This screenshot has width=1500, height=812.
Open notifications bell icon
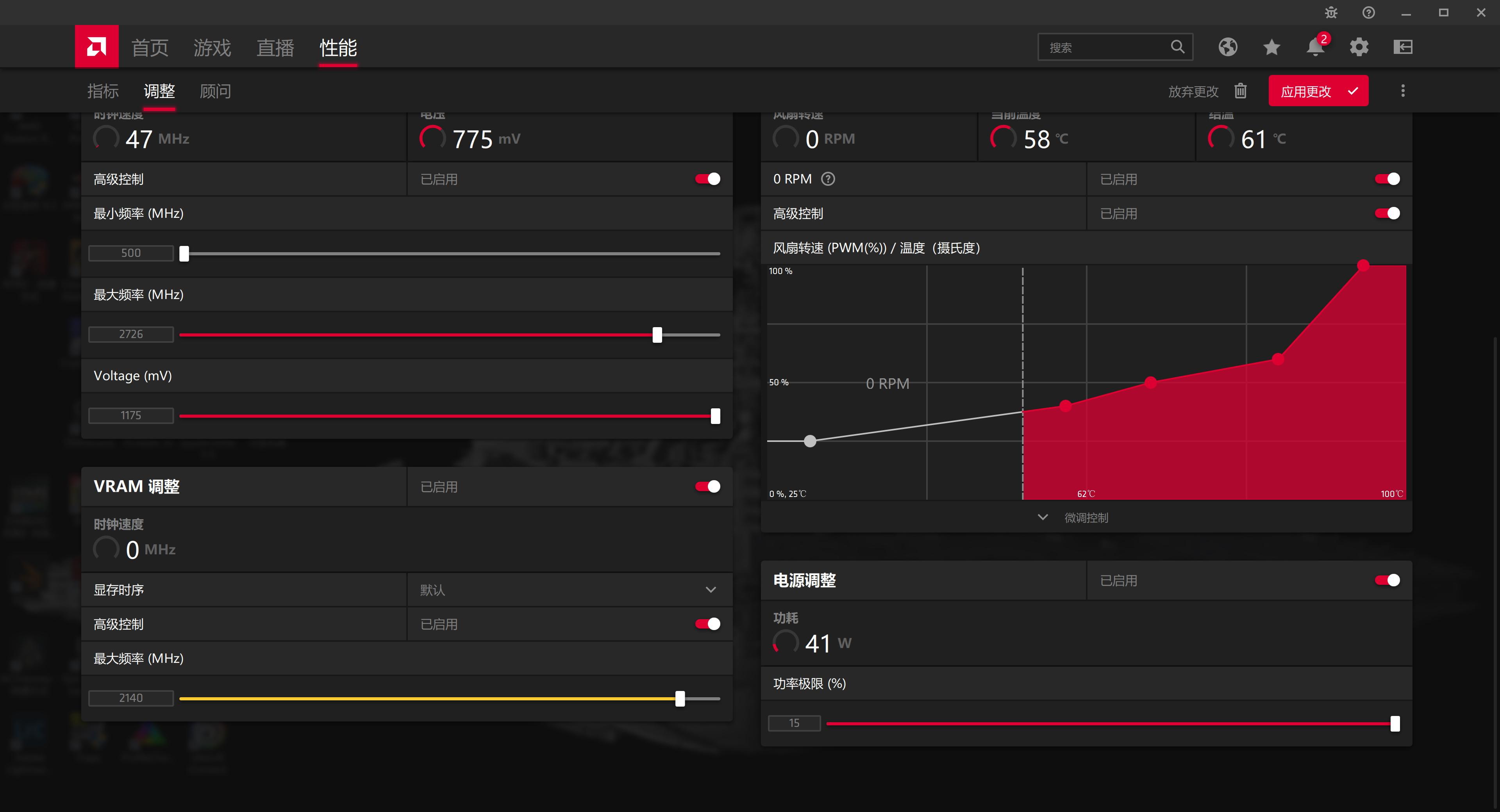1315,47
